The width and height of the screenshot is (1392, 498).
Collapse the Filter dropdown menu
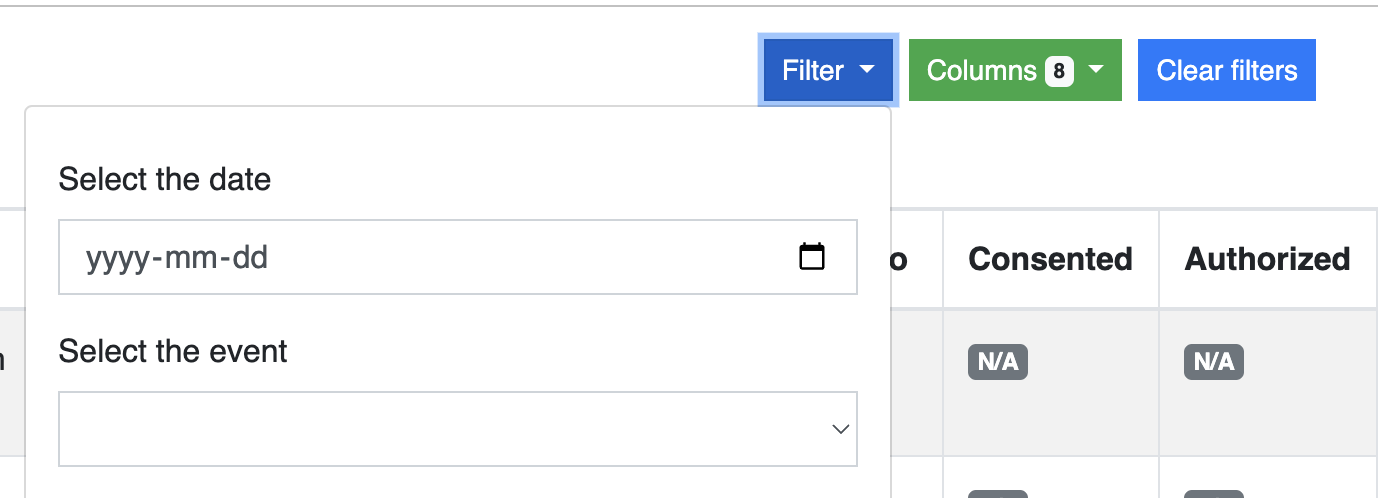pos(828,70)
